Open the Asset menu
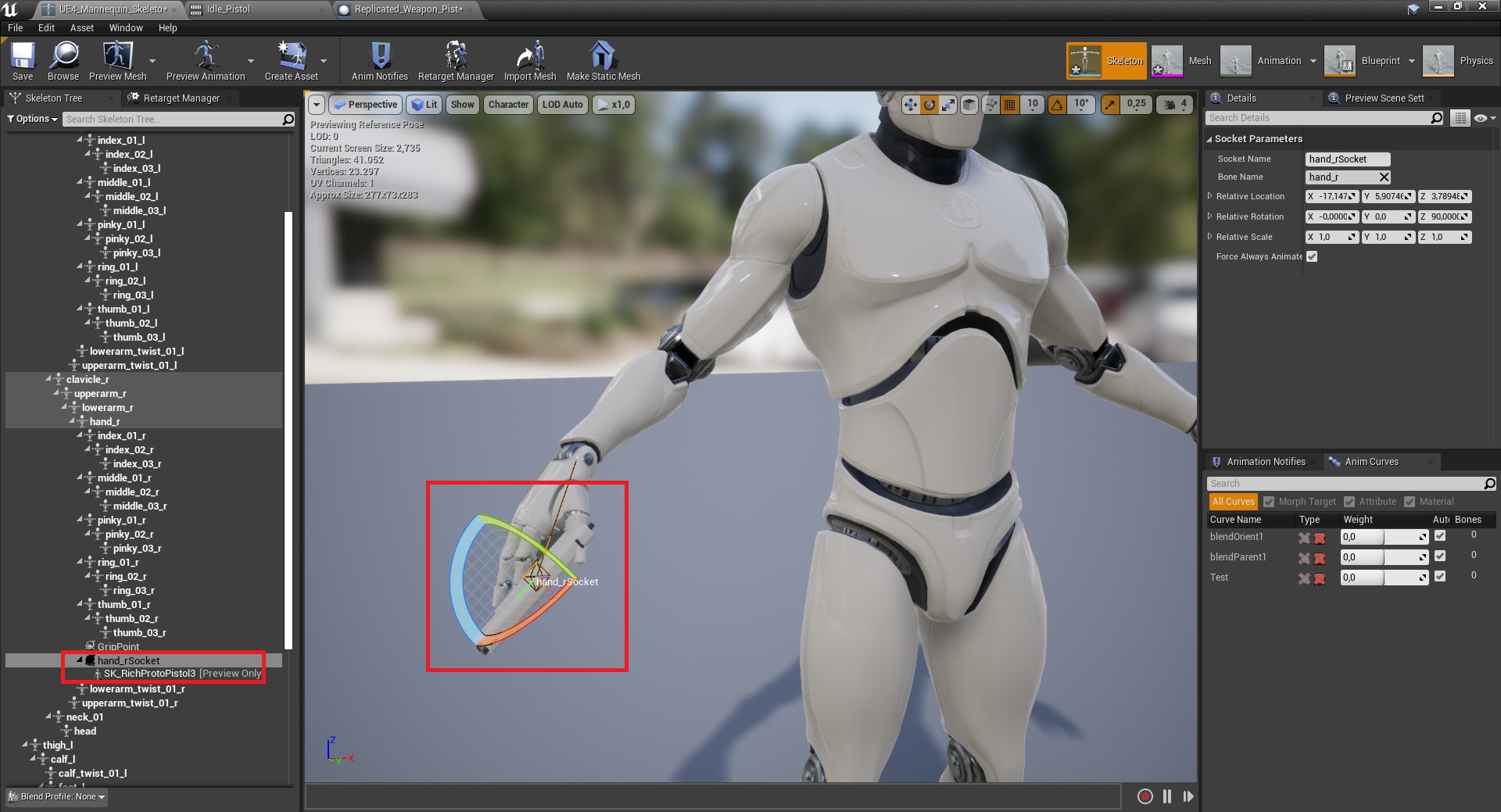Image resolution: width=1501 pixels, height=812 pixels. pos(81,28)
